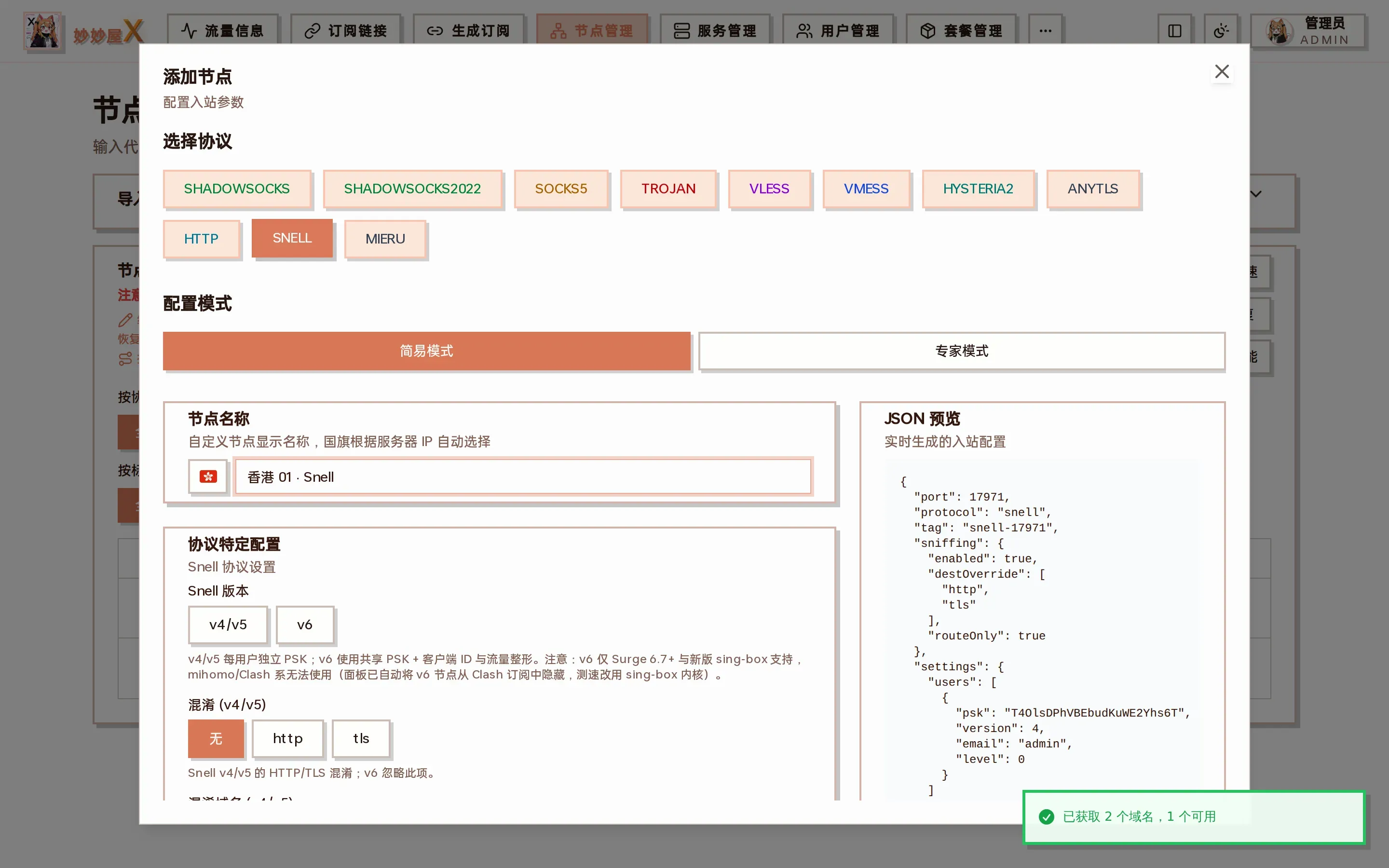The width and height of the screenshot is (1389, 868).
Task: Choose the HTTP protocol button
Action: [x=201, y=239]
